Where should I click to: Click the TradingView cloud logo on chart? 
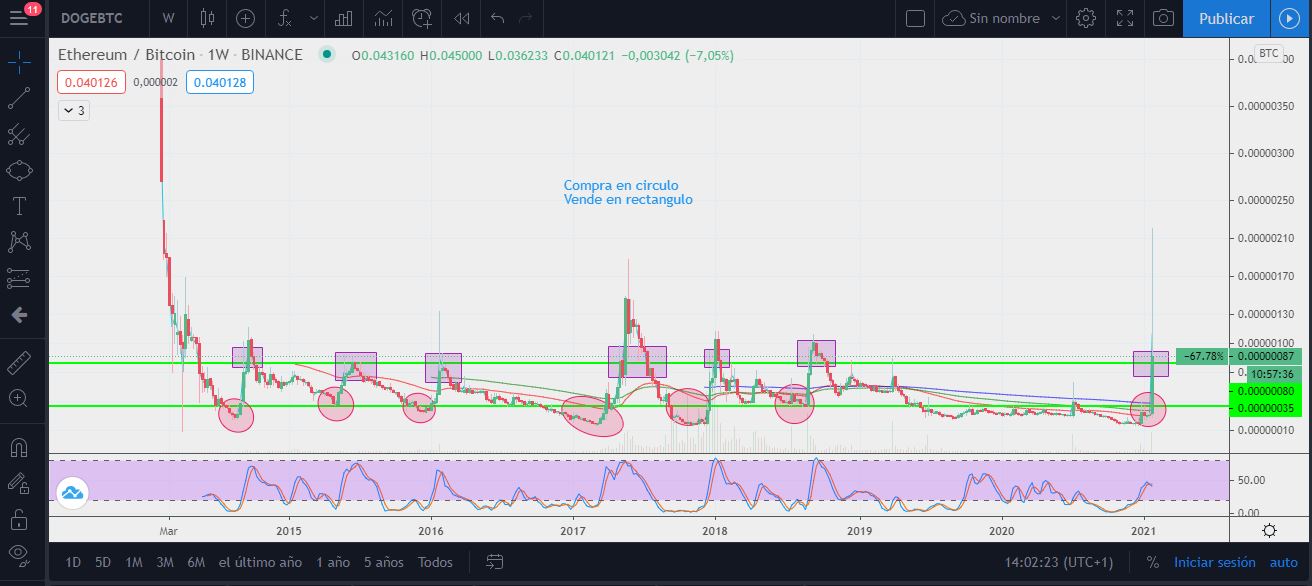(x=72, y=491)
